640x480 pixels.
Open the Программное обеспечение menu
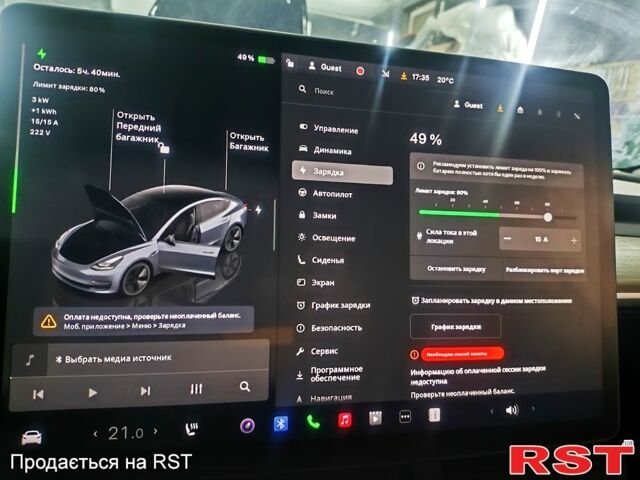[329, 373]
